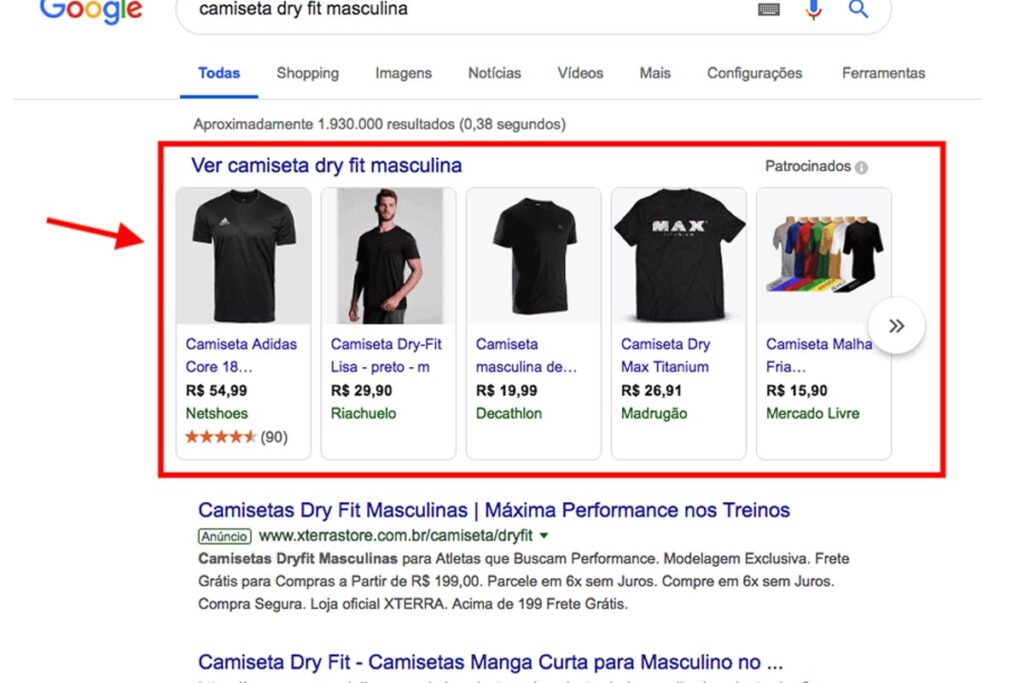Click the blue magnifier search icon
This screenshot has width=1024, height=683.
pyautogui.click(x=857, y=10)
